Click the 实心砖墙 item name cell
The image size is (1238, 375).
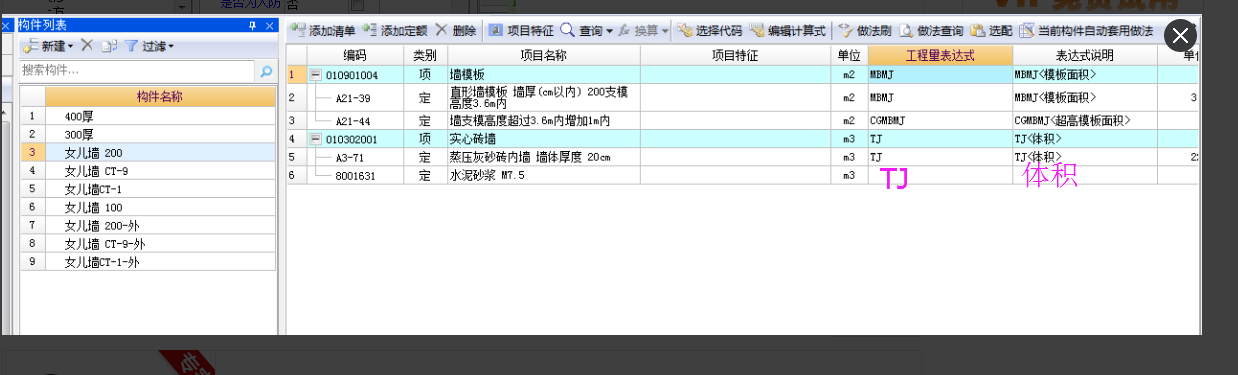point(543,138)
